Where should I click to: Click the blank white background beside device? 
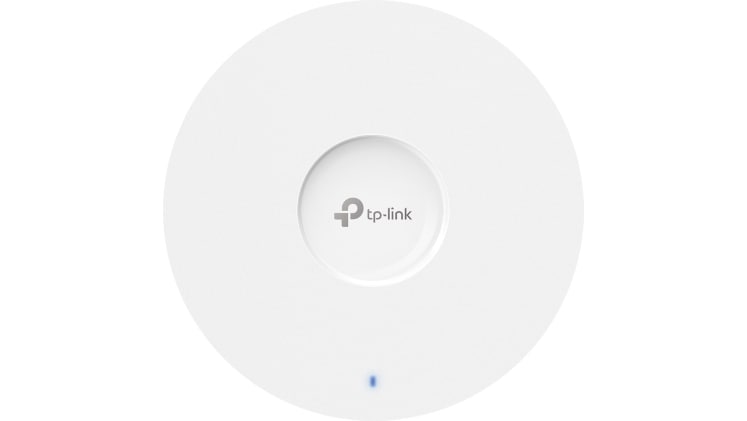pos(81,210)
